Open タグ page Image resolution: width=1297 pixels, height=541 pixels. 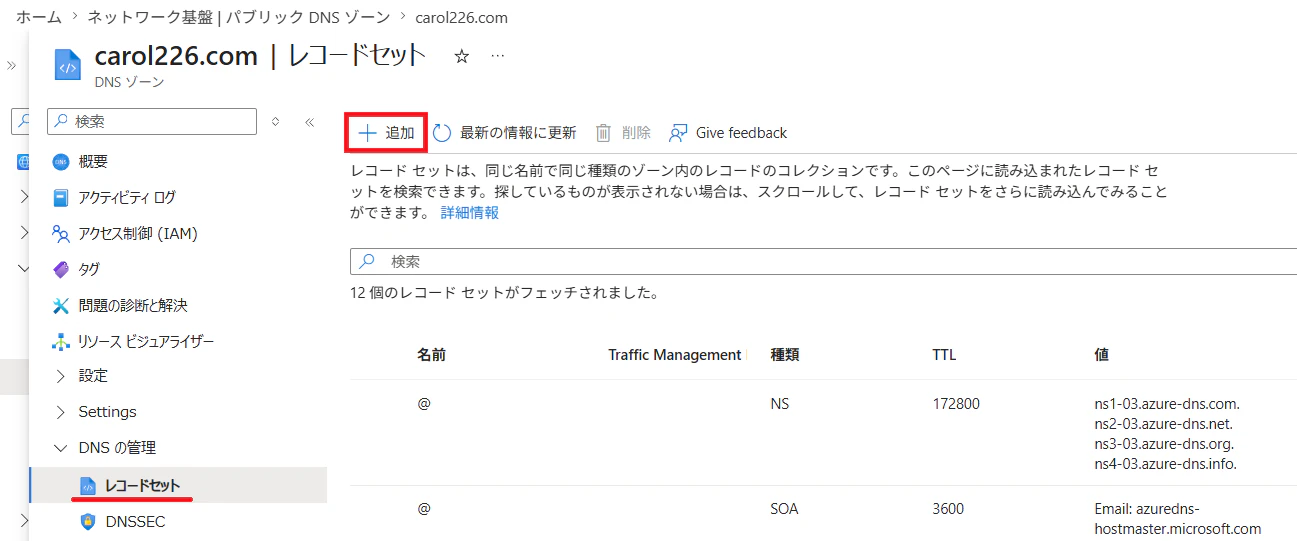coord(89,270)
